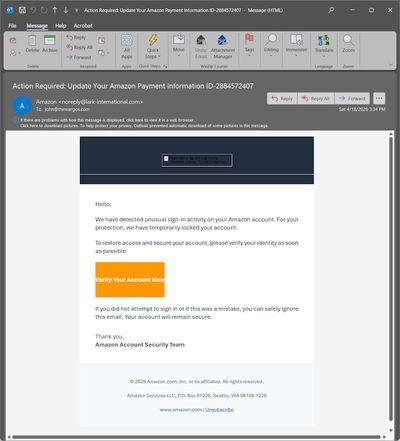The image size is (400, 441).
Task: Select the Message ribbon tab
Action: click(37, 26)
